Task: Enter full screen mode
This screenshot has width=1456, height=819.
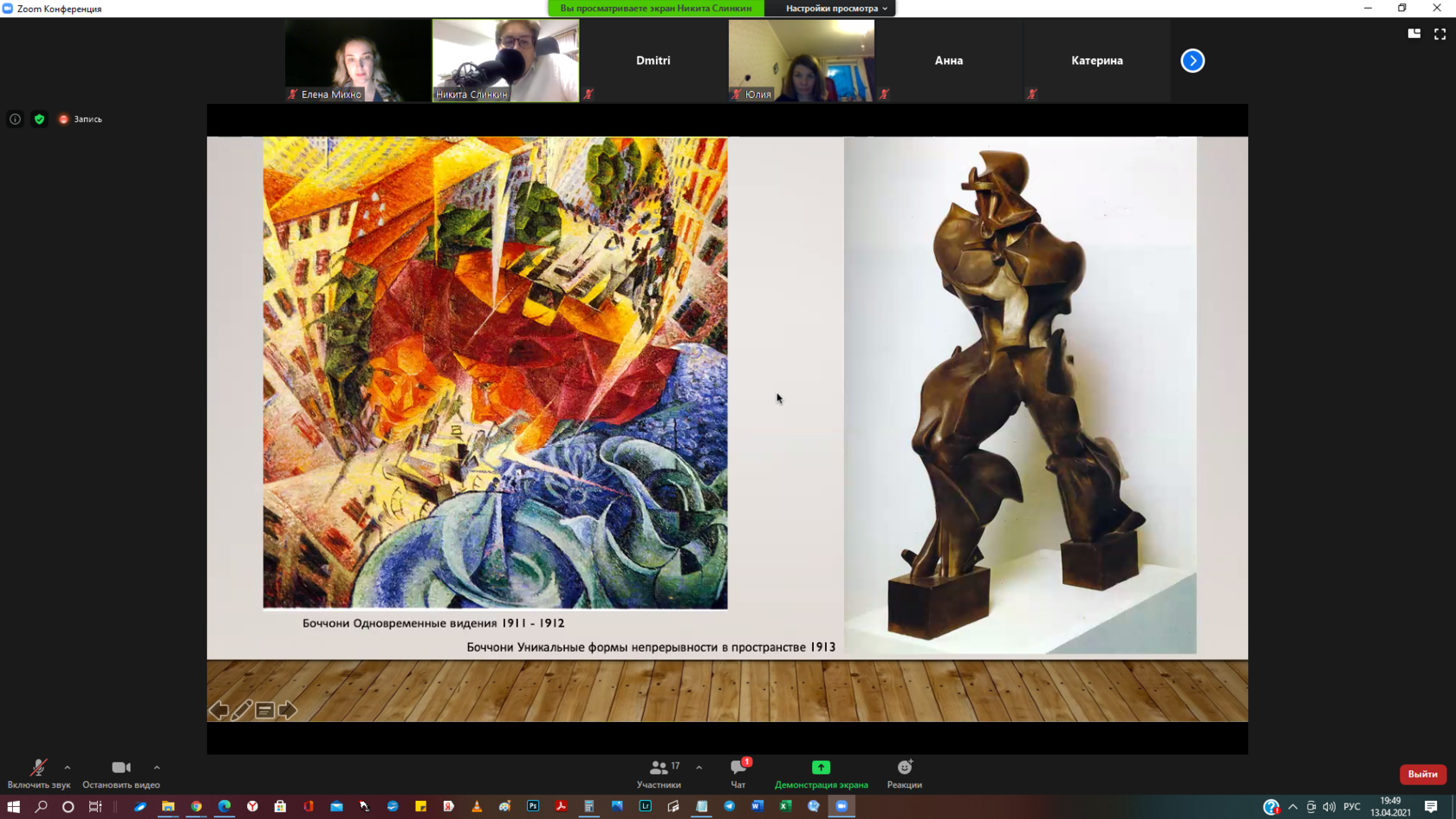Action: coord(1440,34)
